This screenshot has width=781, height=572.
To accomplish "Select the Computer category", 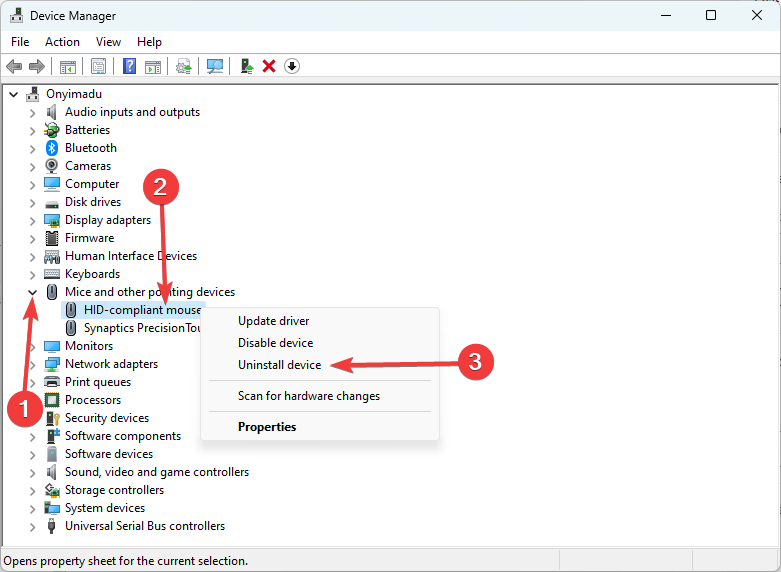I will (92, 184).
